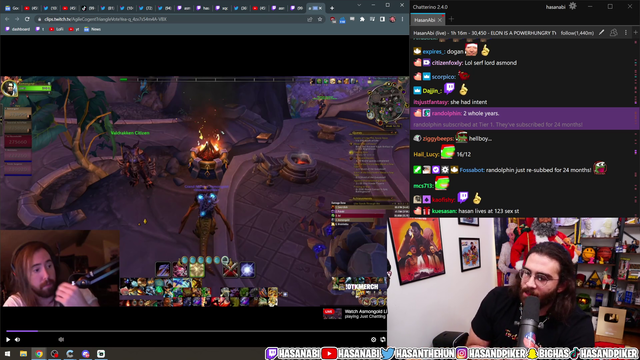Click username randolphin in chat
This screenshot has height=360, width=640.
[x=447, y=113]
